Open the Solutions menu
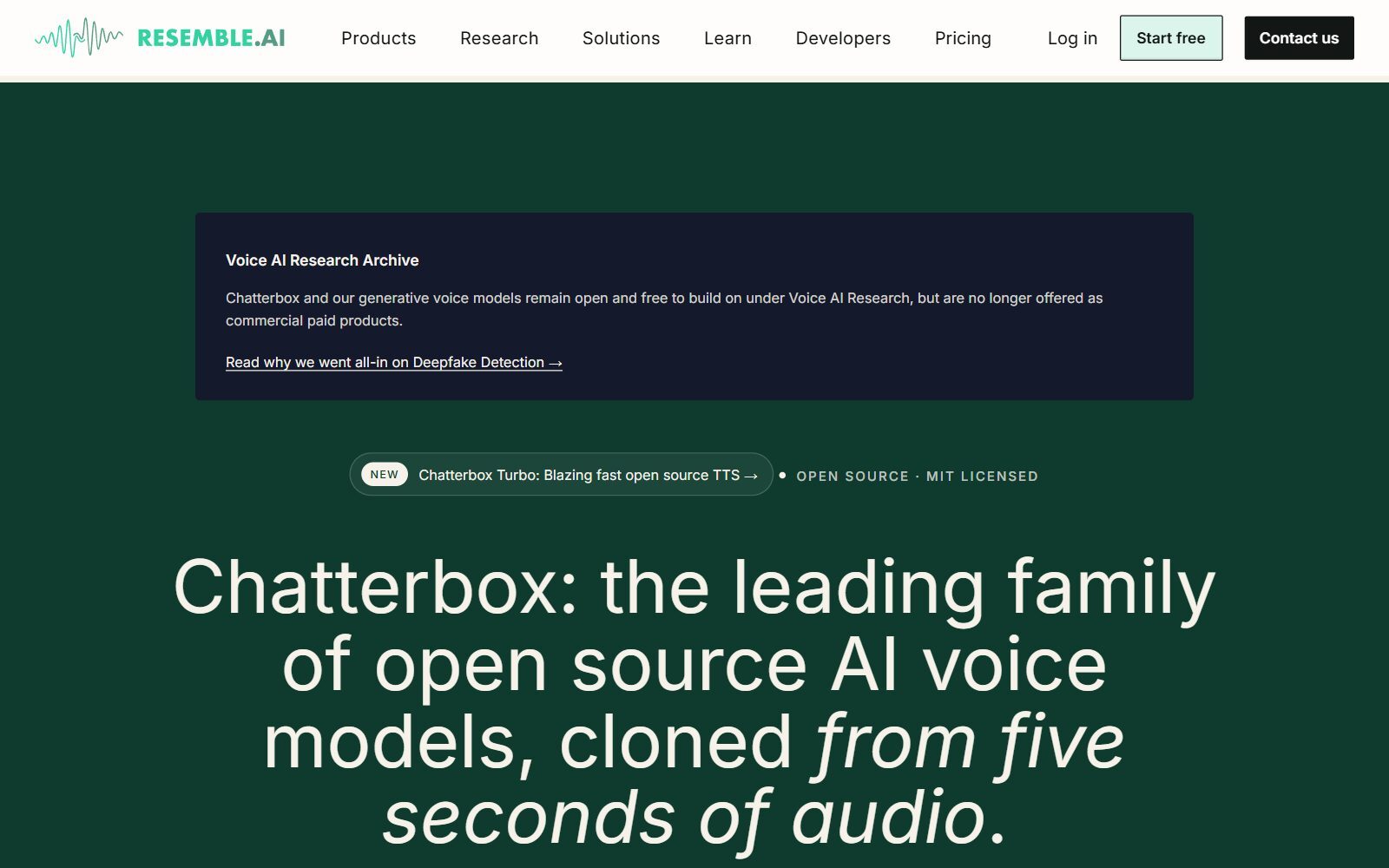1389x868 pixels. [622, 38]
